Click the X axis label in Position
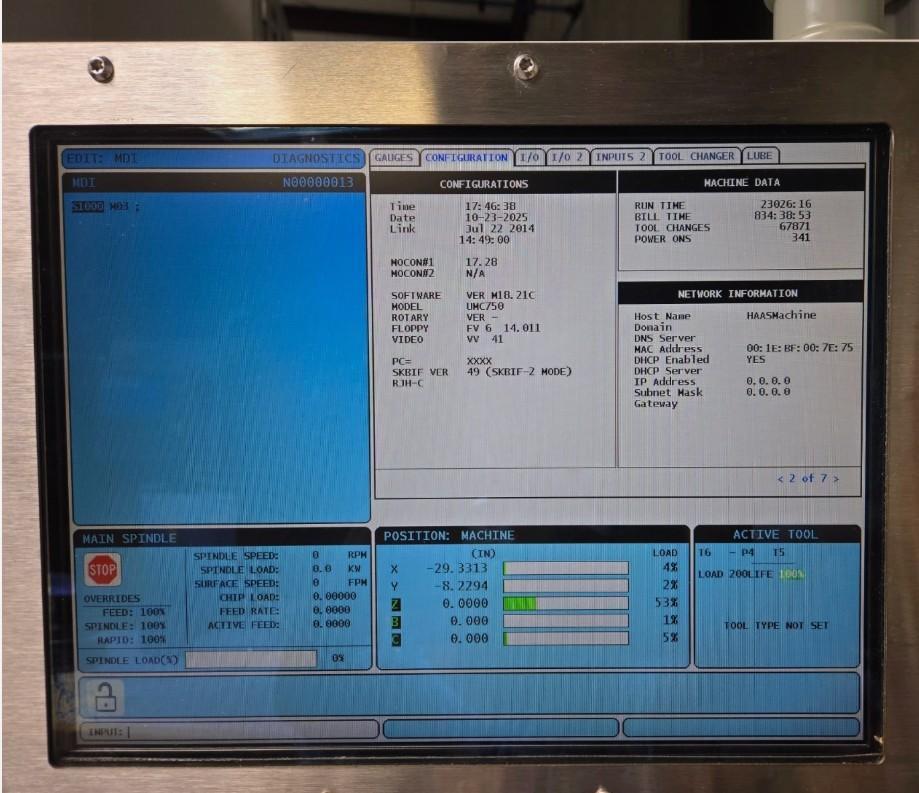Image resolution: width=919 pixels, height=793 pixels. 394,568
